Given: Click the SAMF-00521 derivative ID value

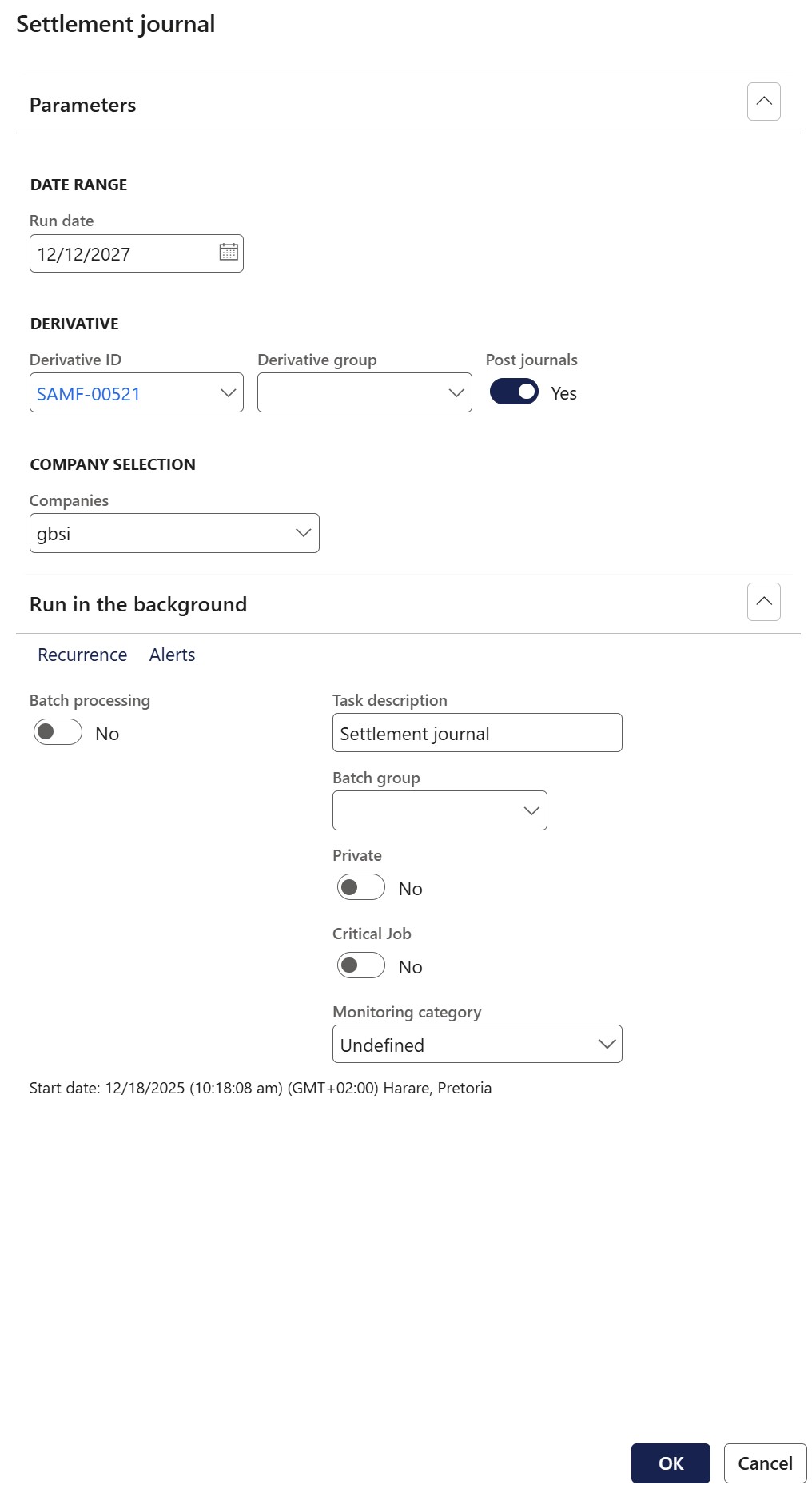Looking at the screenshot, I should pyautogui.click(x=89, y=394).
